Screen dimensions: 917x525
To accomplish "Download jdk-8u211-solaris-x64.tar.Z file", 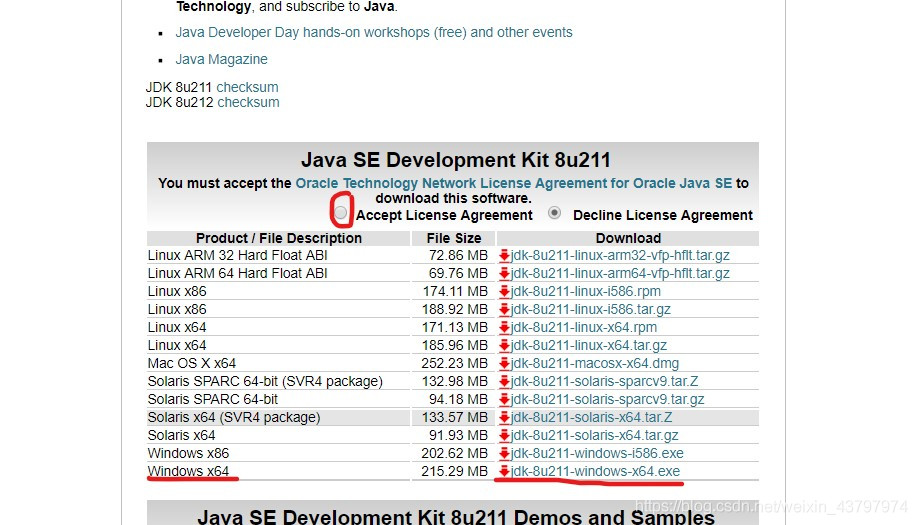I will tap(591, 417).
